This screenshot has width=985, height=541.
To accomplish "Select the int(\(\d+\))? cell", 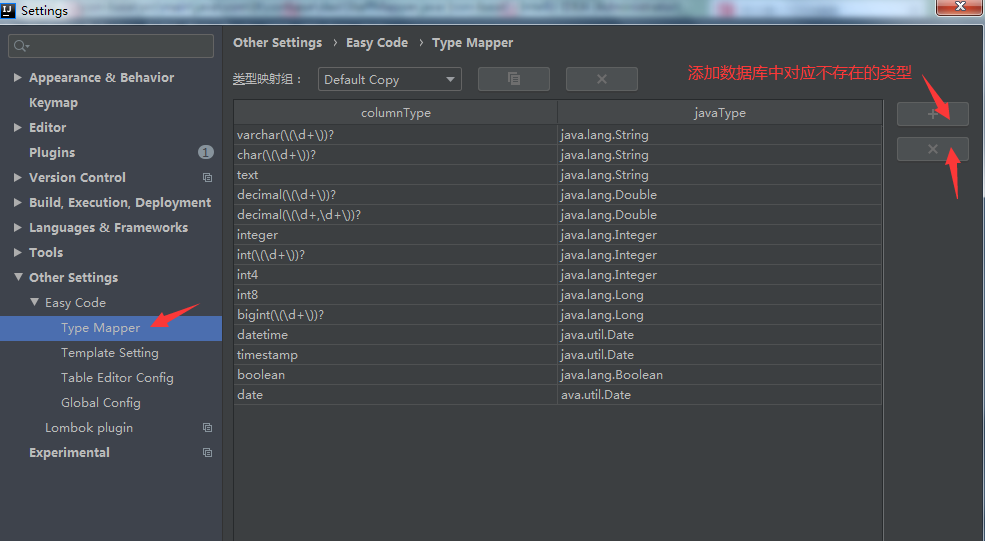I will 396,255.
